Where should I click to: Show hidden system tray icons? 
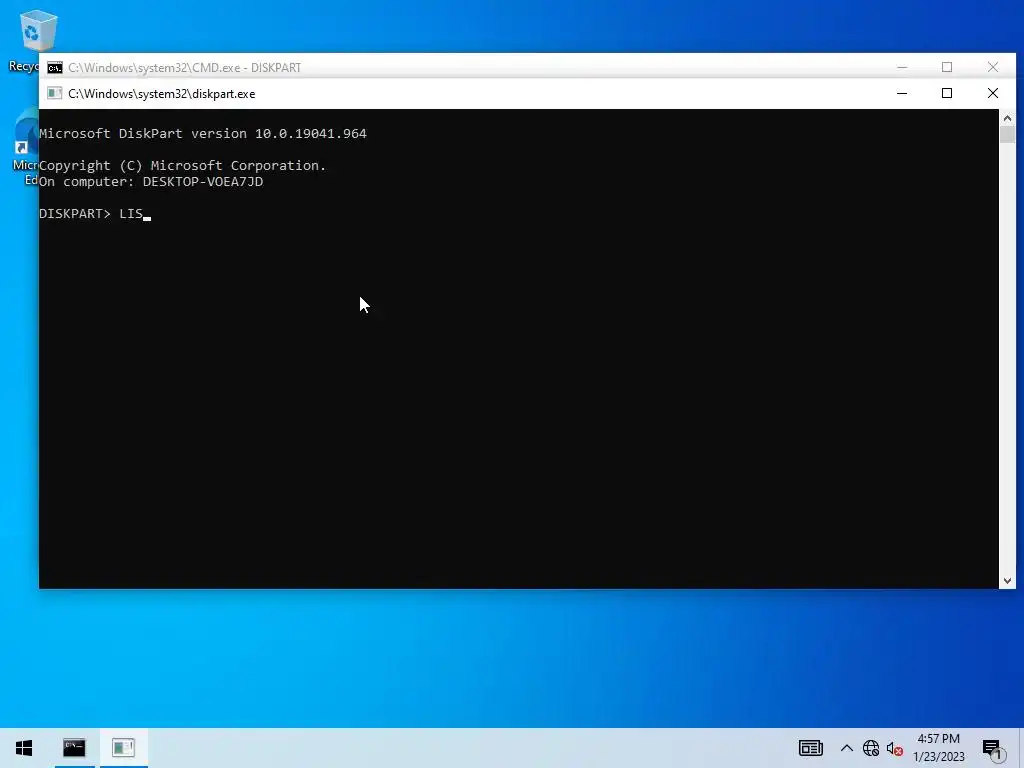point(846,748)
